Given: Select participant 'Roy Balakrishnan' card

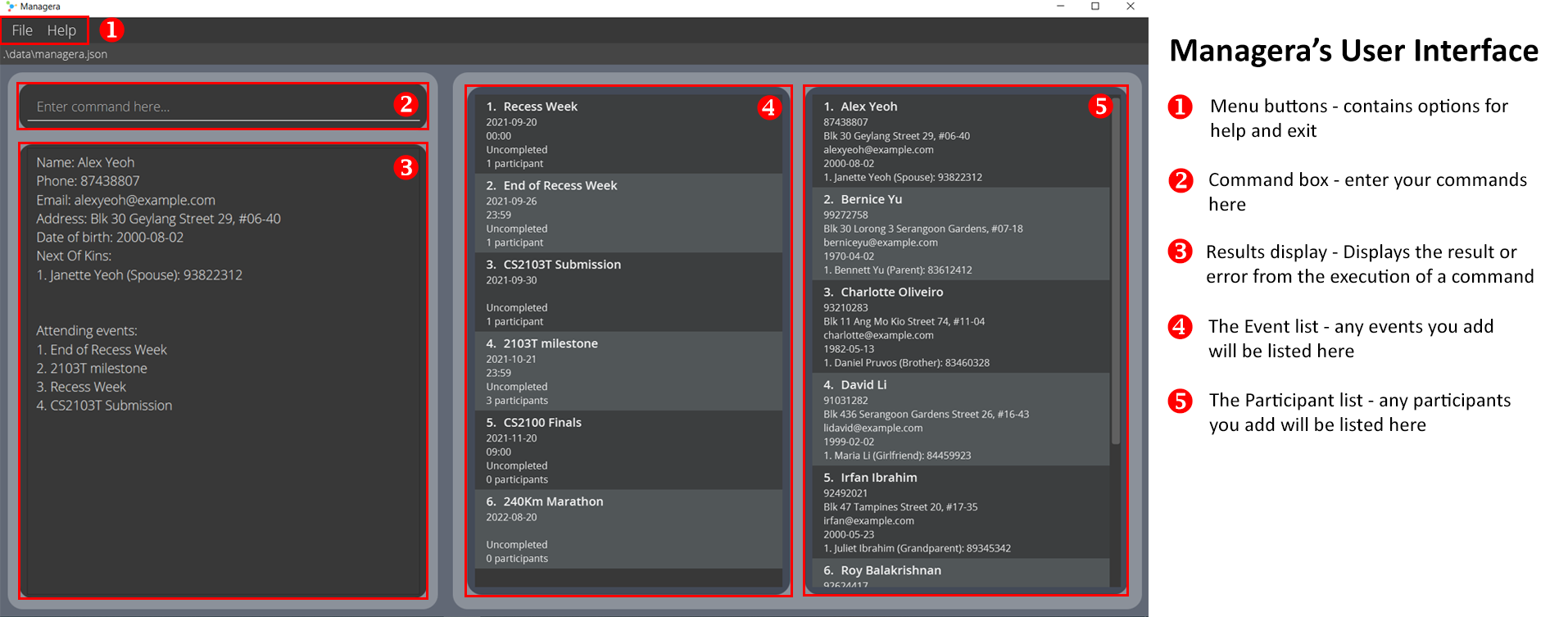Looking at the screenshot, I should coord(961,573).
